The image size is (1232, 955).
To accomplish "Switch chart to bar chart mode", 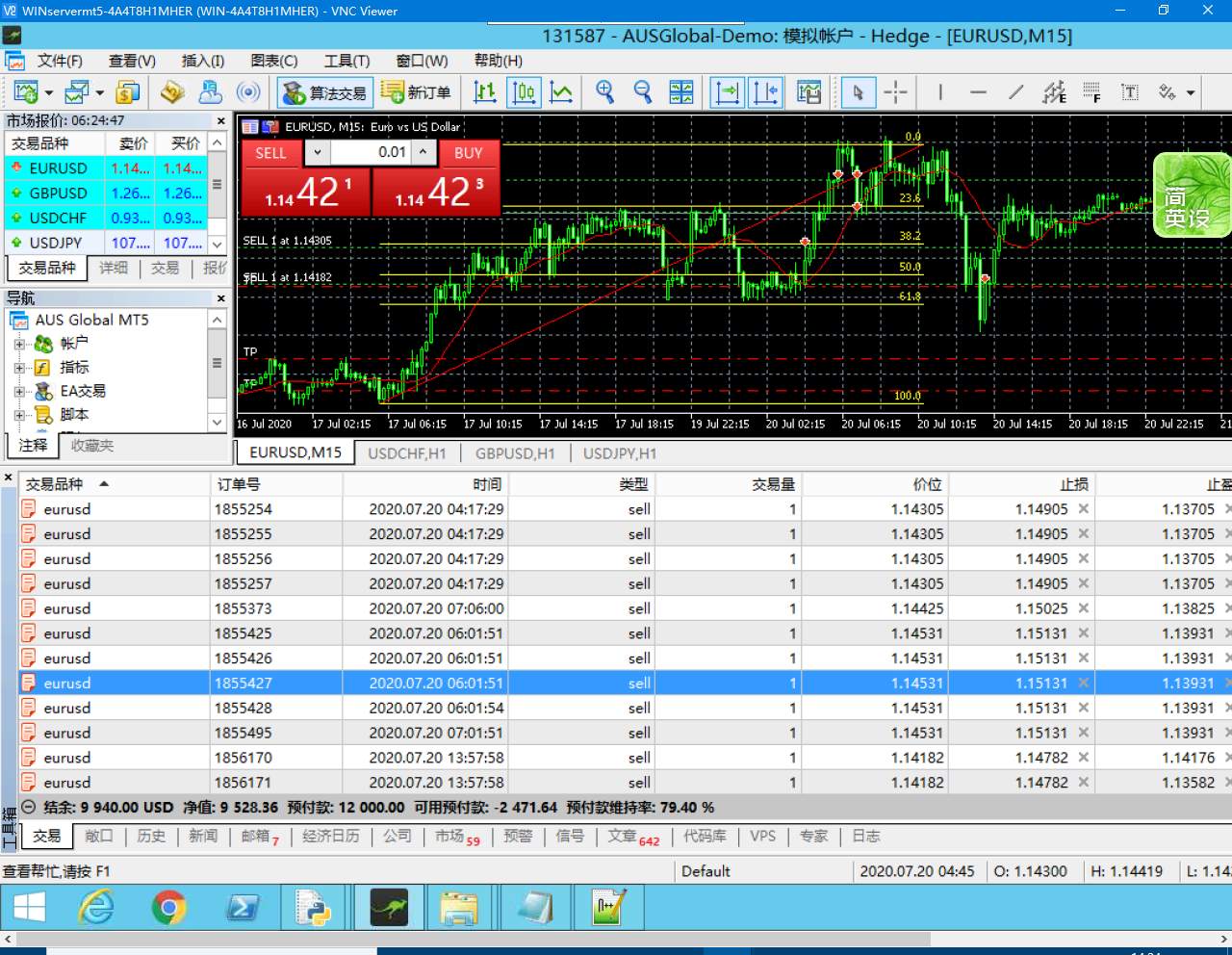I will (485, 92).
